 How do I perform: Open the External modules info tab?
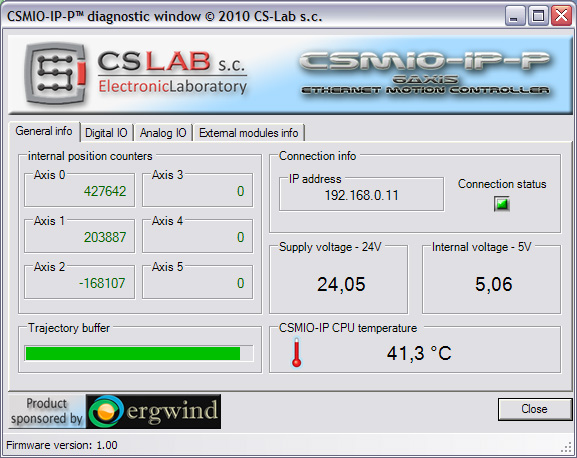pos(248,133)
